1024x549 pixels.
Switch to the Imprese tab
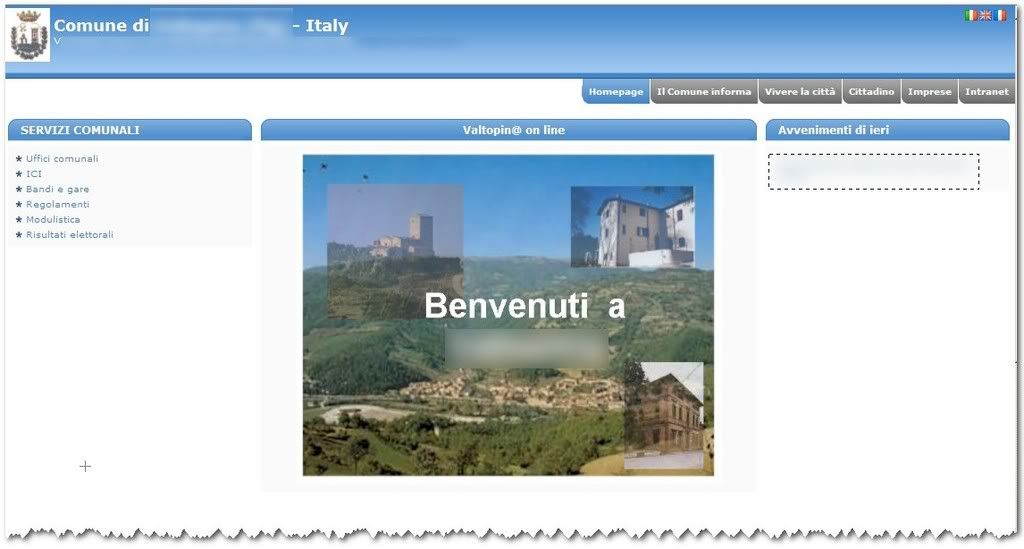929,92
